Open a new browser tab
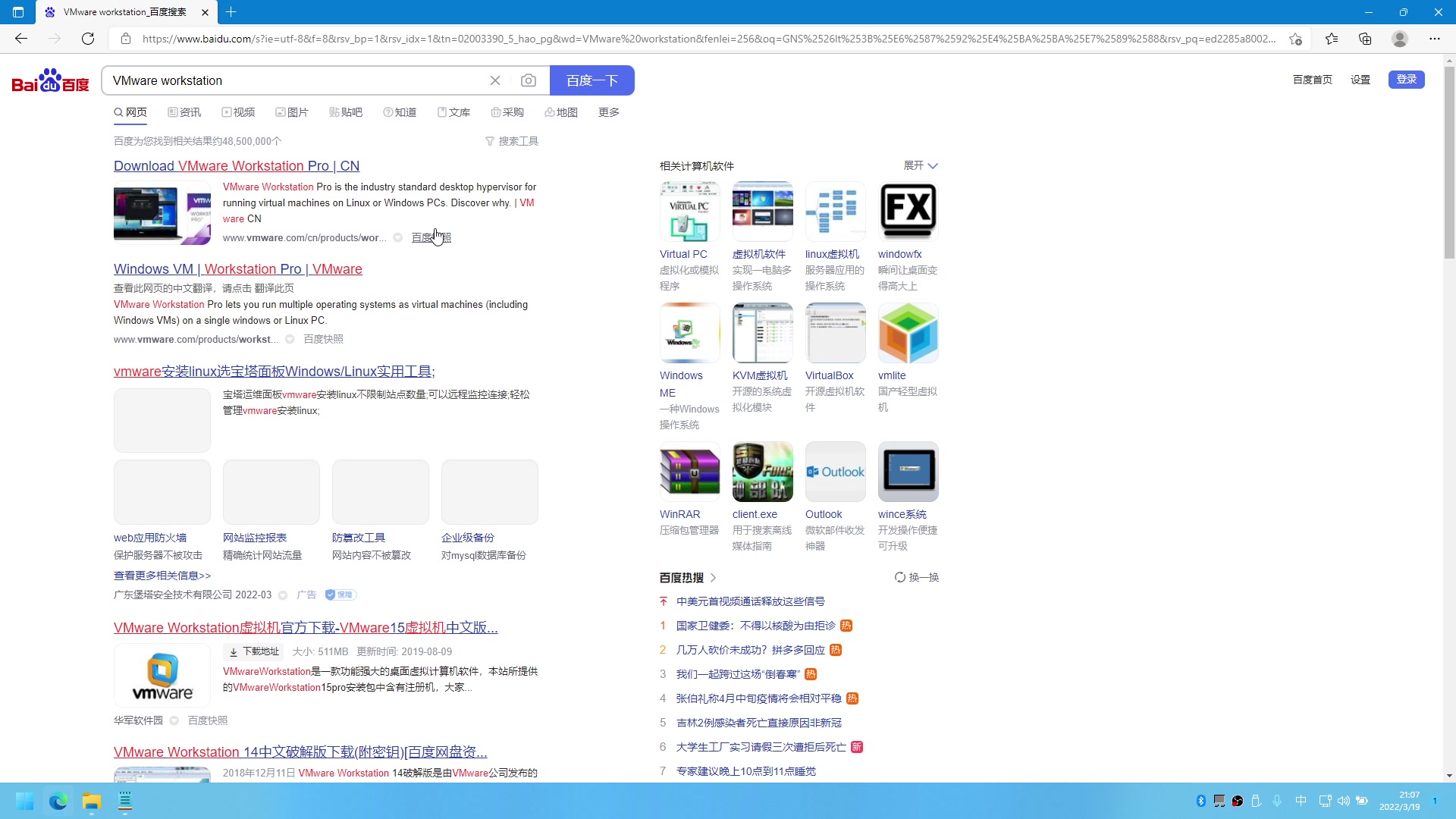The width and height of the screenshot is (1456, 819). pos(231,12)
